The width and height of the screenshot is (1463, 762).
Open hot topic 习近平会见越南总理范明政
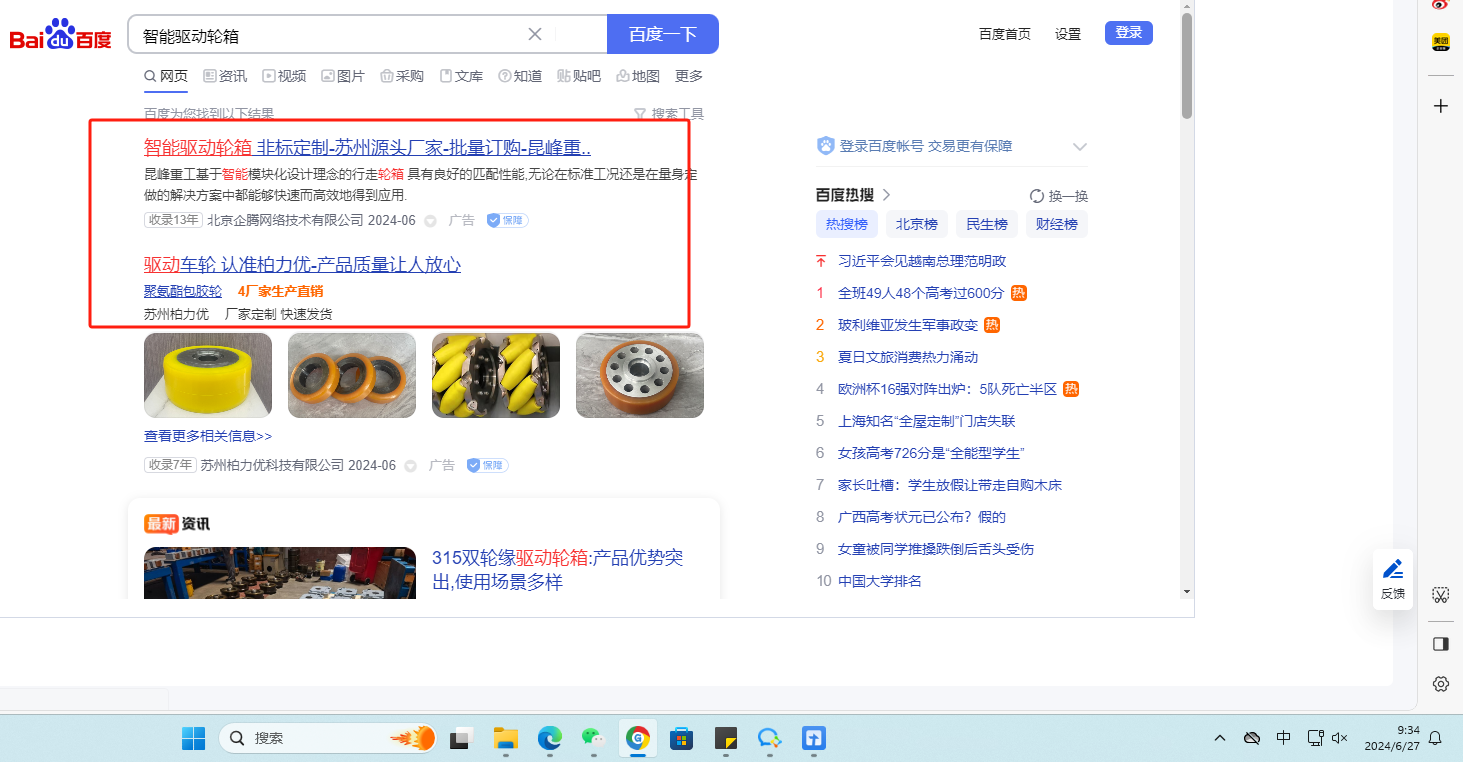(922, 261)
